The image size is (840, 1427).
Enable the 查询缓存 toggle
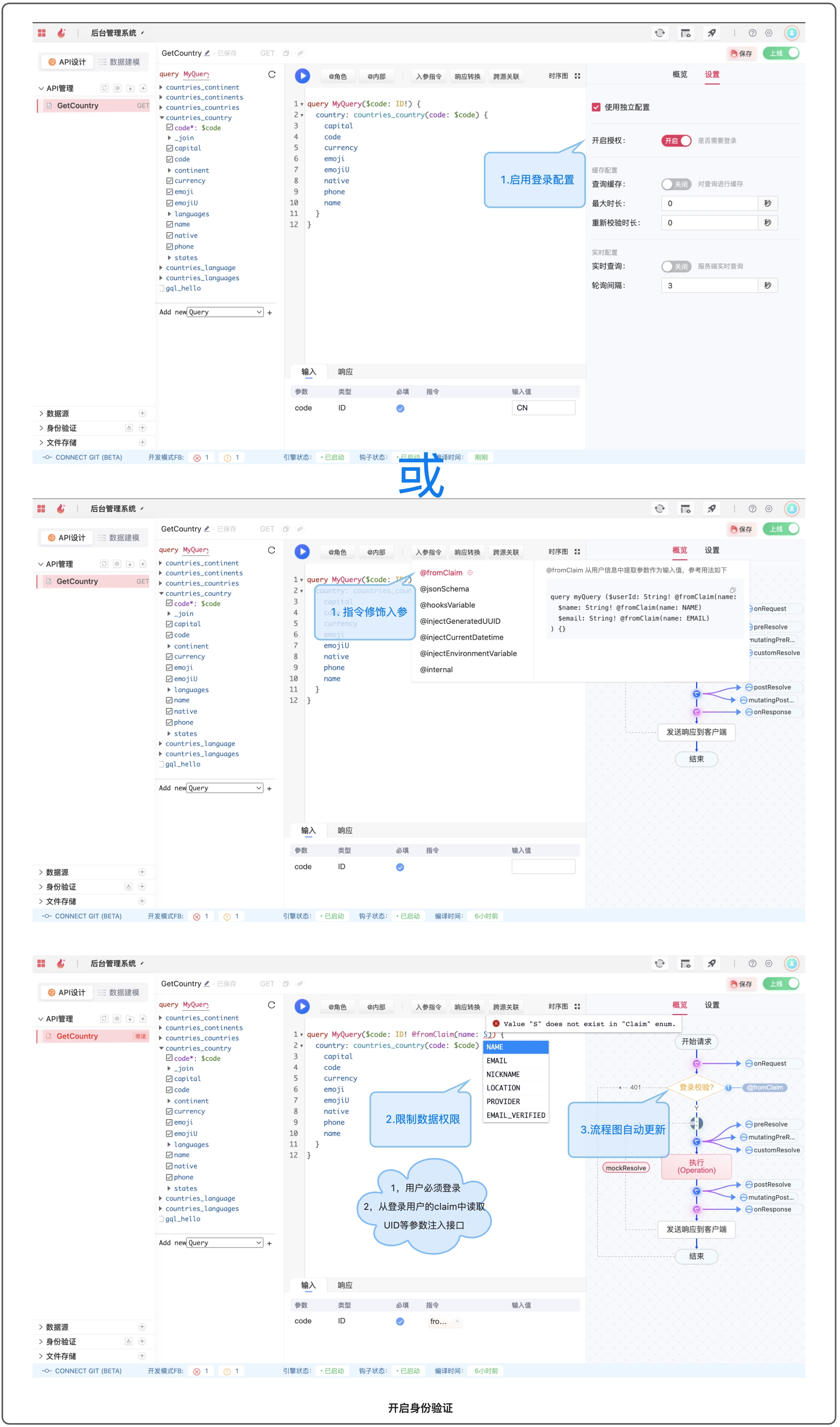pos(676,184)
